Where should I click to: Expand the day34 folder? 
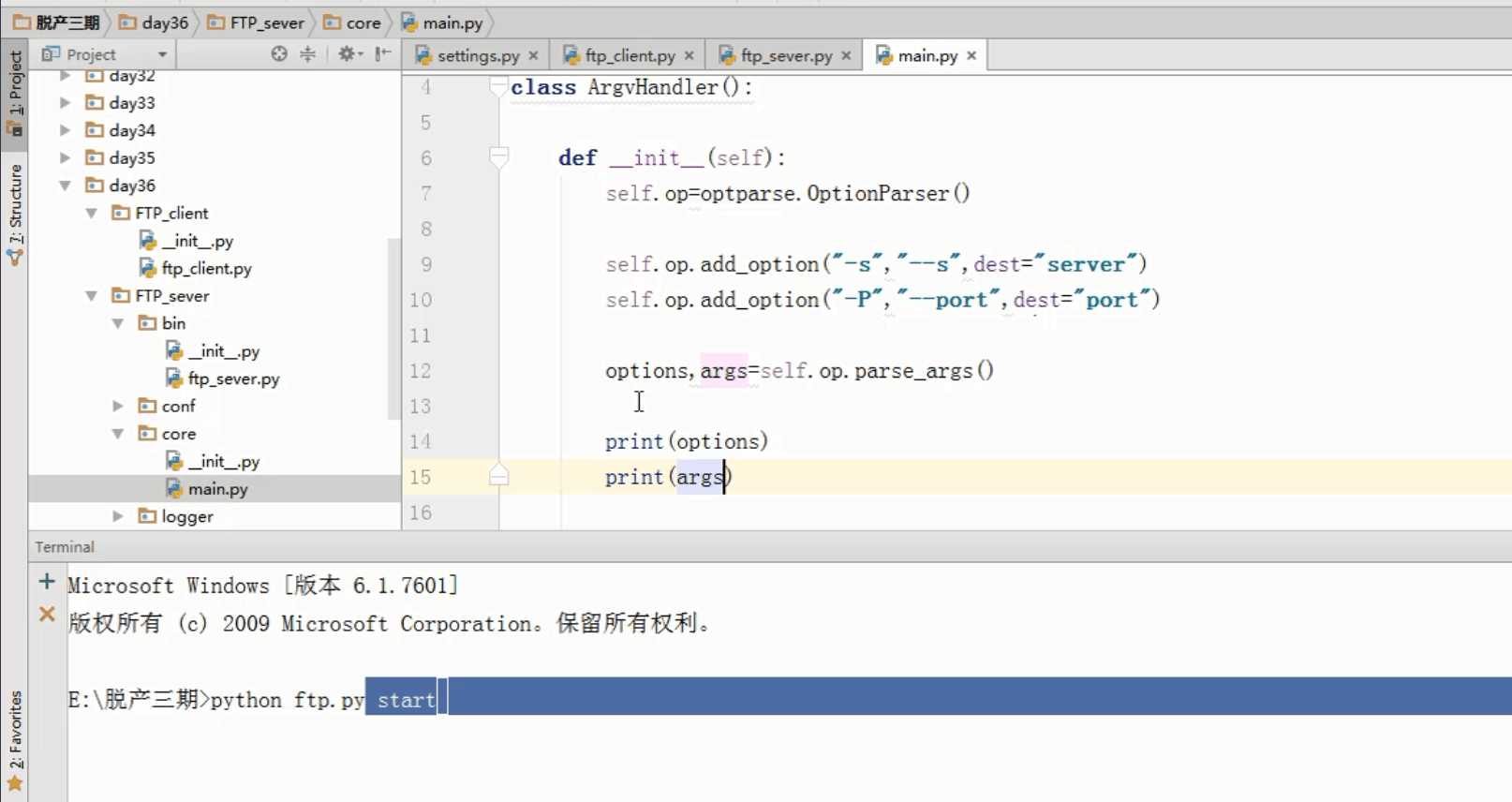pyautogui.click(x=65, y=130)
